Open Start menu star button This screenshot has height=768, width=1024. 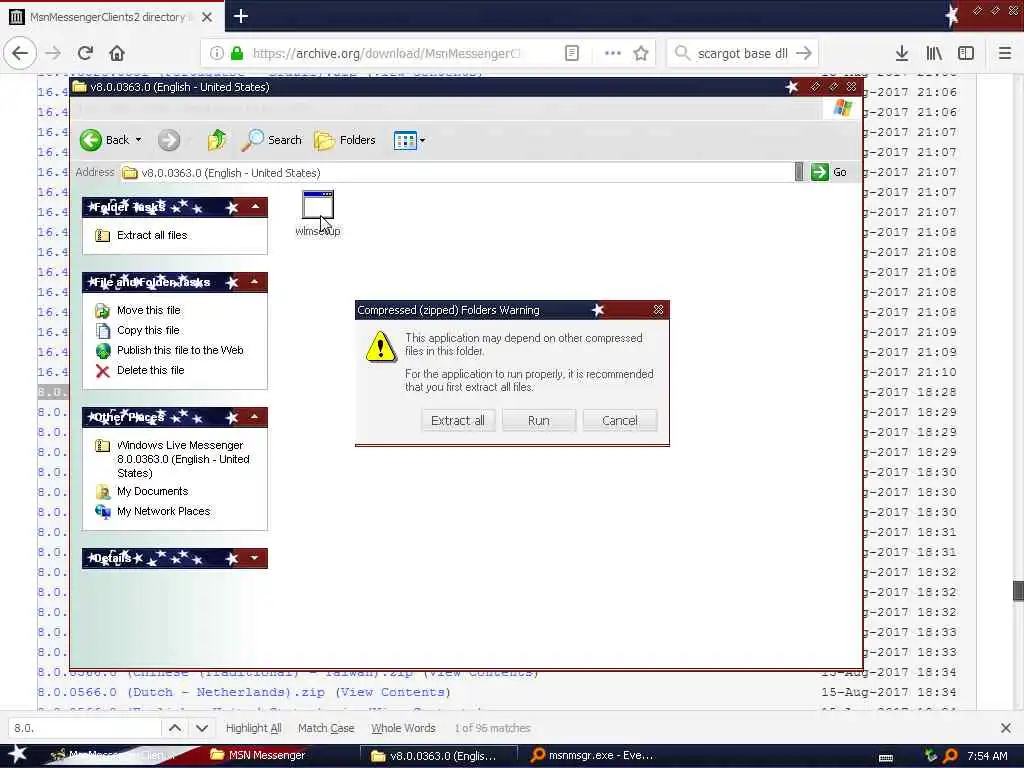pos(18,755)
